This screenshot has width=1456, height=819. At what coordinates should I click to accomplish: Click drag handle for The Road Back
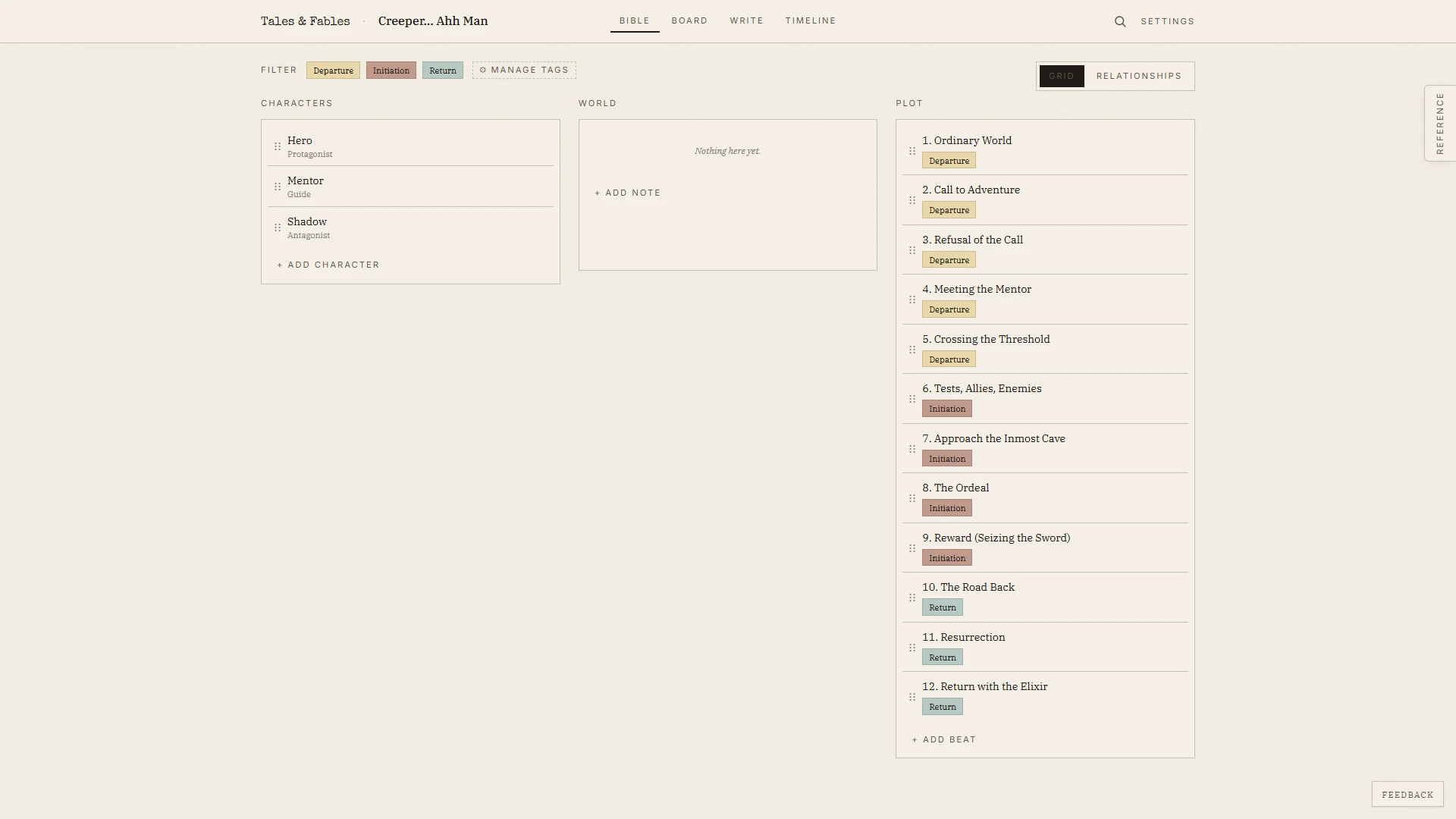click(x=912, y=598)
